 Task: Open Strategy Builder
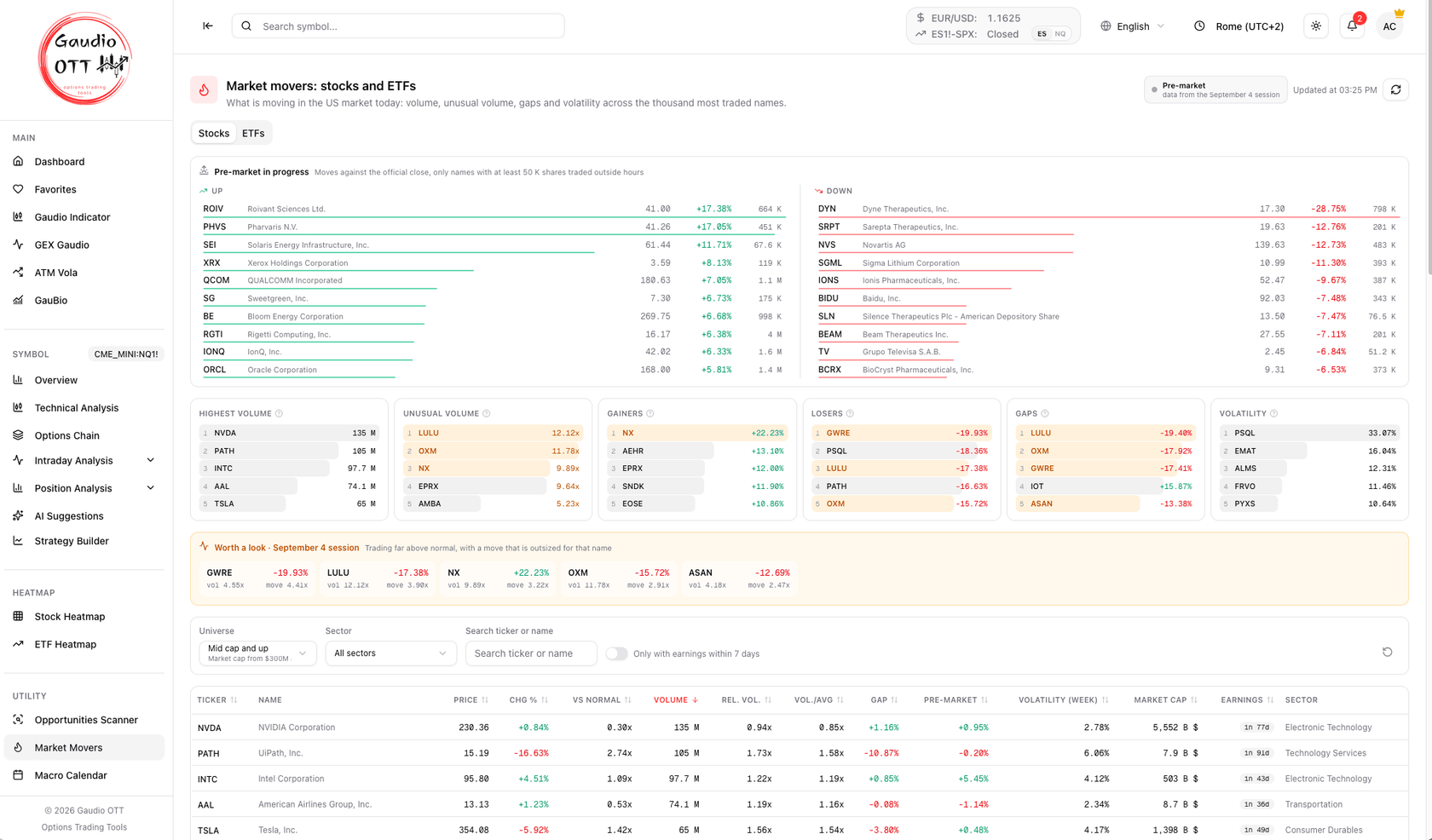coord(84,541)
